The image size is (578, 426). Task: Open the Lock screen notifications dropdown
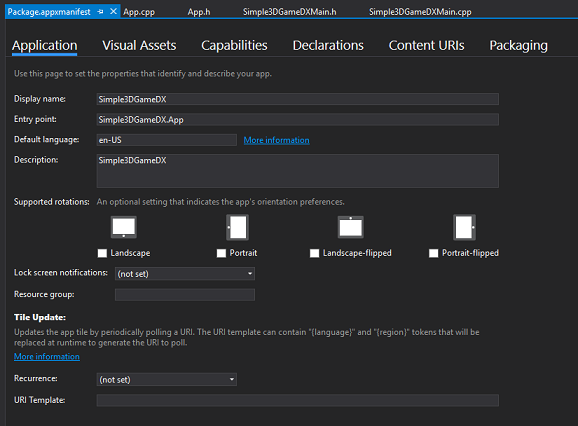185,274
